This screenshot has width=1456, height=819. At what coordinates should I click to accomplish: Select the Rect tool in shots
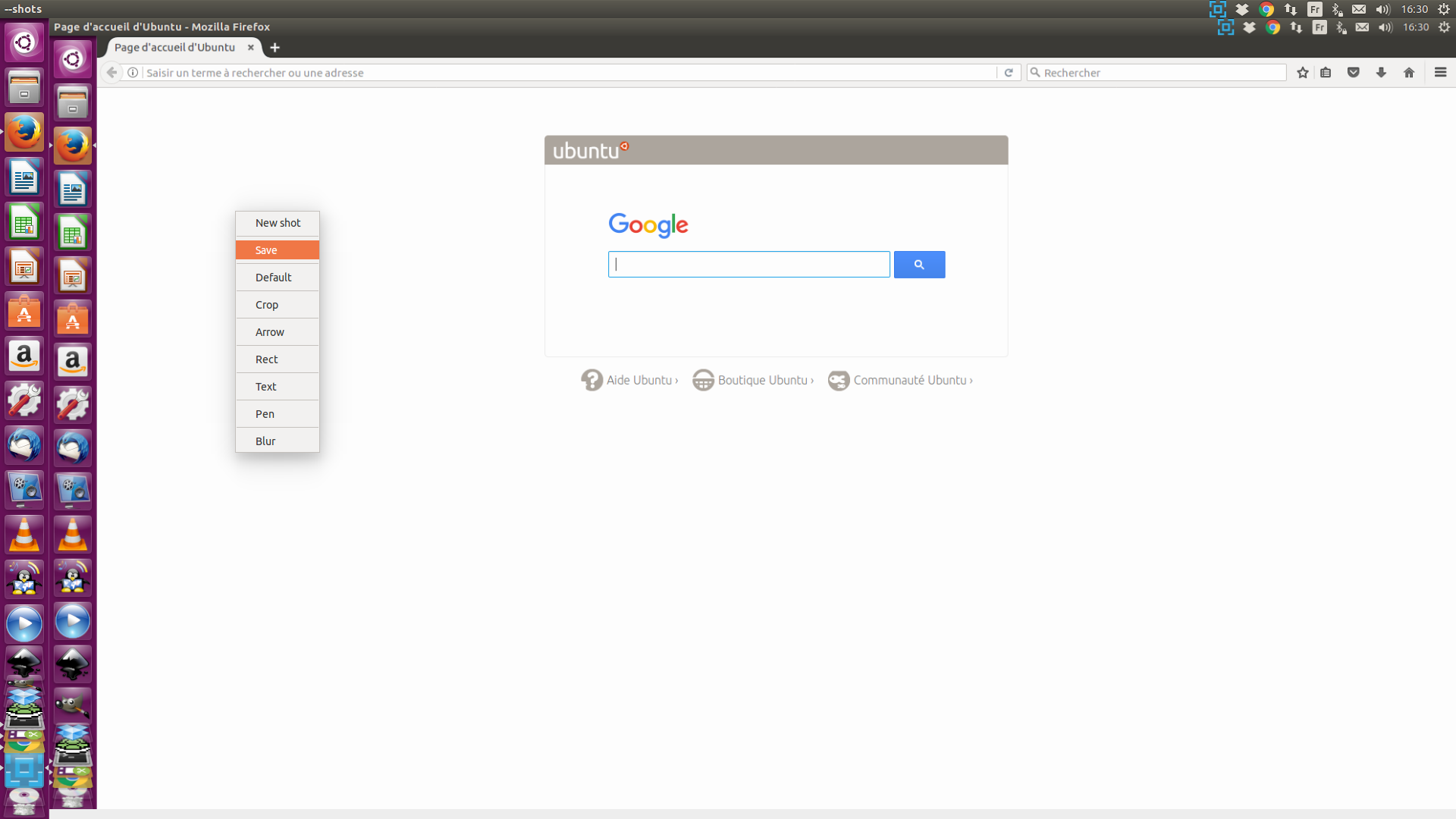277,358
